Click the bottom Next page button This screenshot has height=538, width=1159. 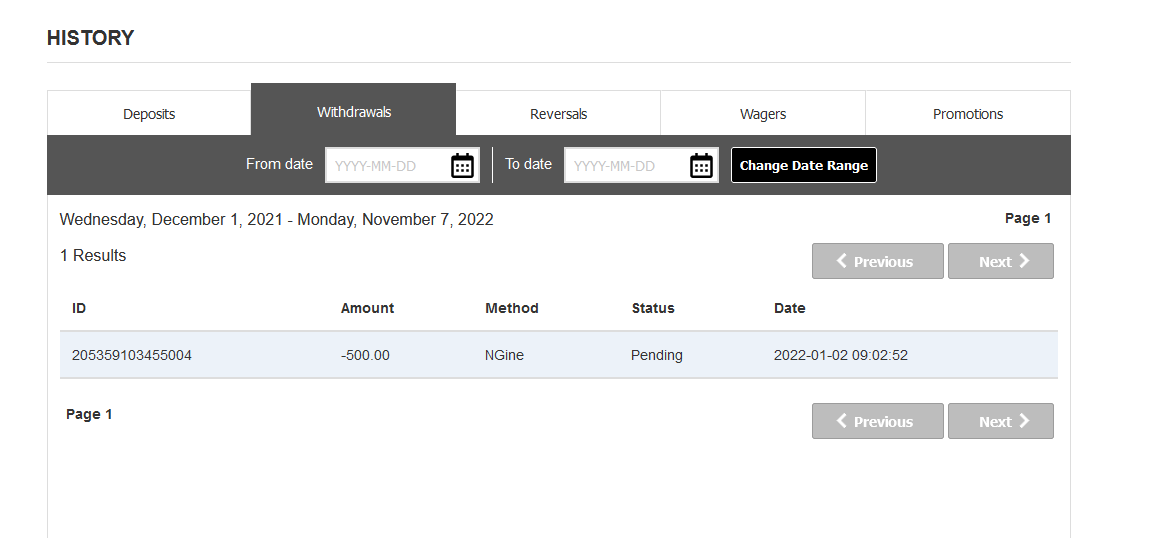[x=1000, y=421]
